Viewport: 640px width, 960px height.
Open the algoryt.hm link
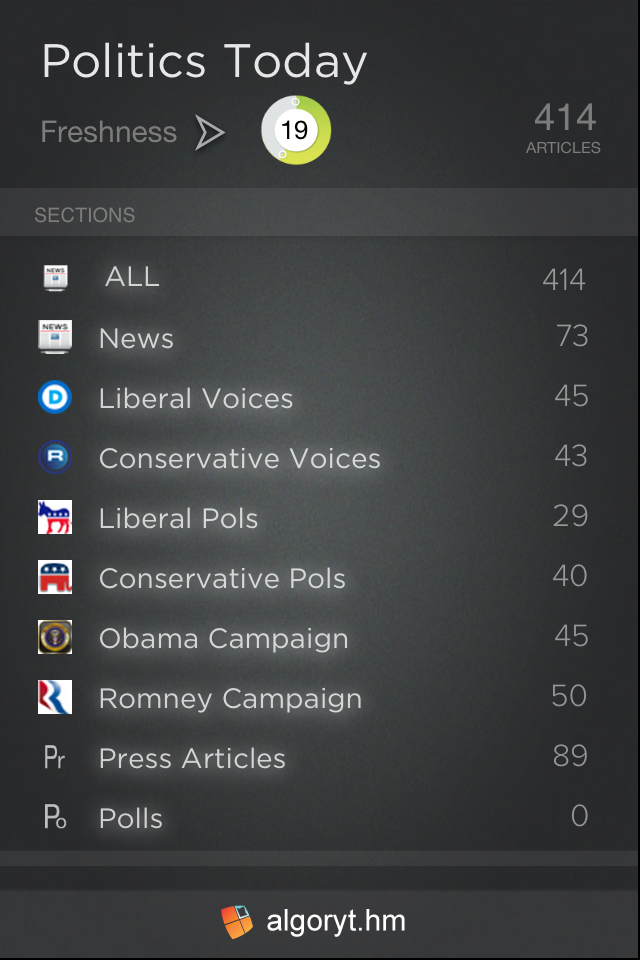tap(315, 921)
